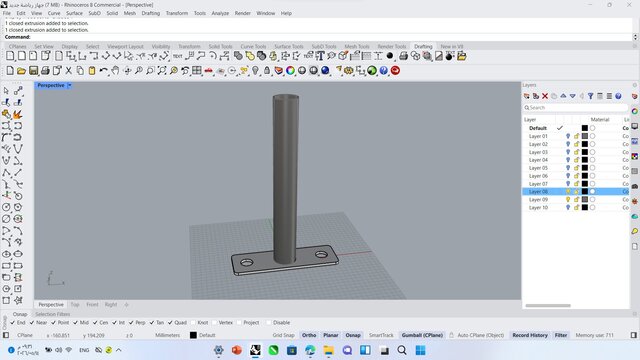This screenshot has width=640, height=360.
Task: Open the File menu
Action: point(7,13)
